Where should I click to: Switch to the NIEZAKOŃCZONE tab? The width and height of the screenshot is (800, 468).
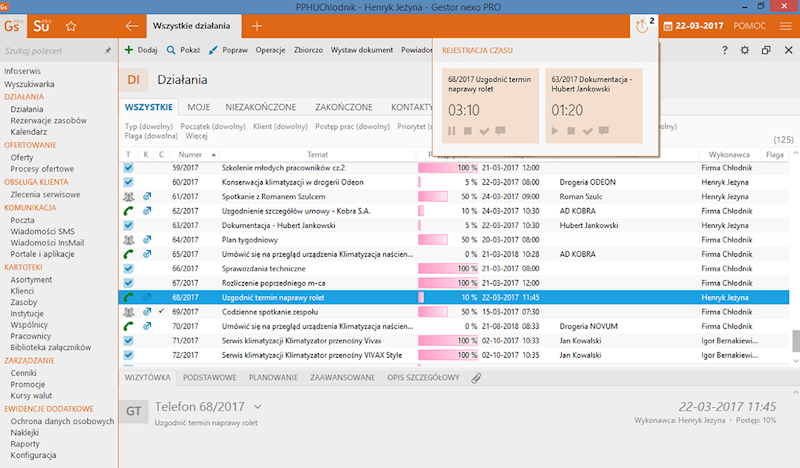pos(261,107)
